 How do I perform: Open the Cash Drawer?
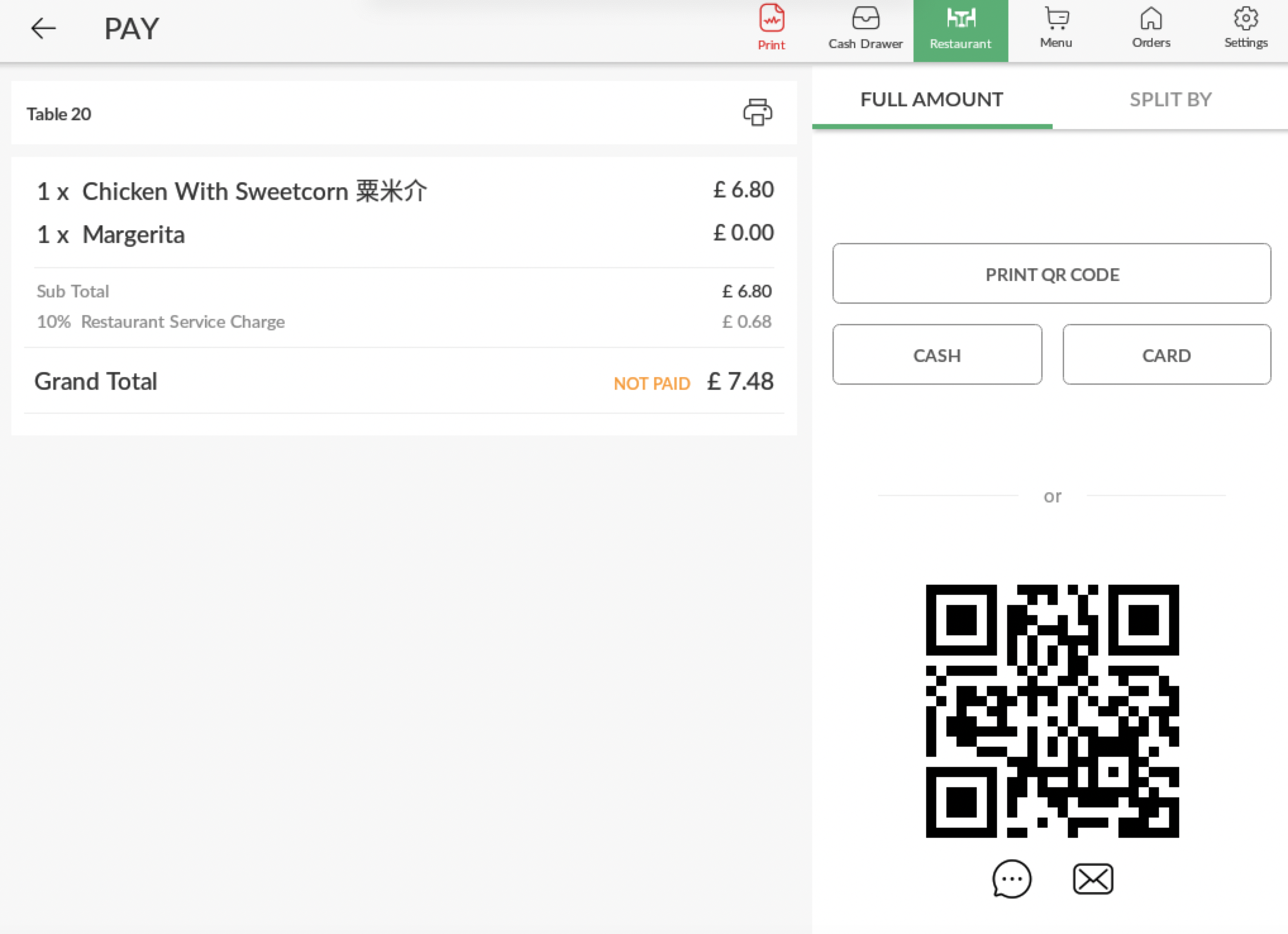[865, 29]
